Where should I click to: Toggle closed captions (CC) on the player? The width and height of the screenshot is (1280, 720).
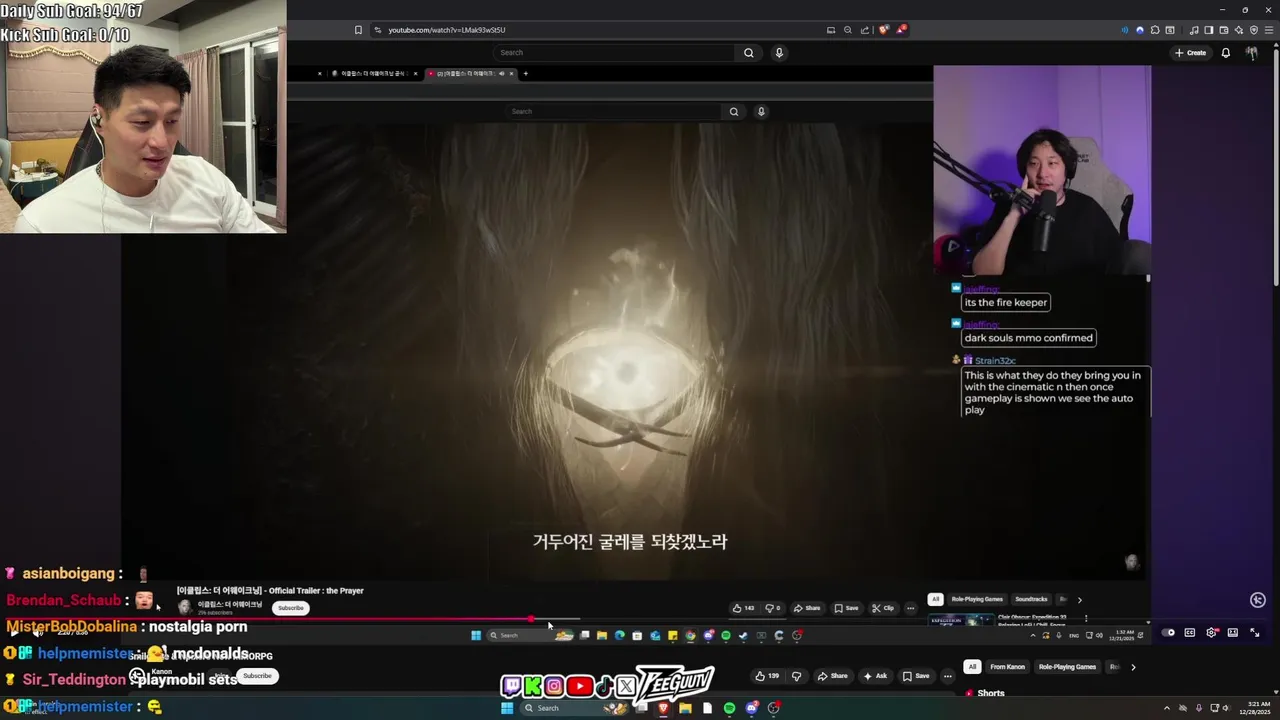(1190, 632)
